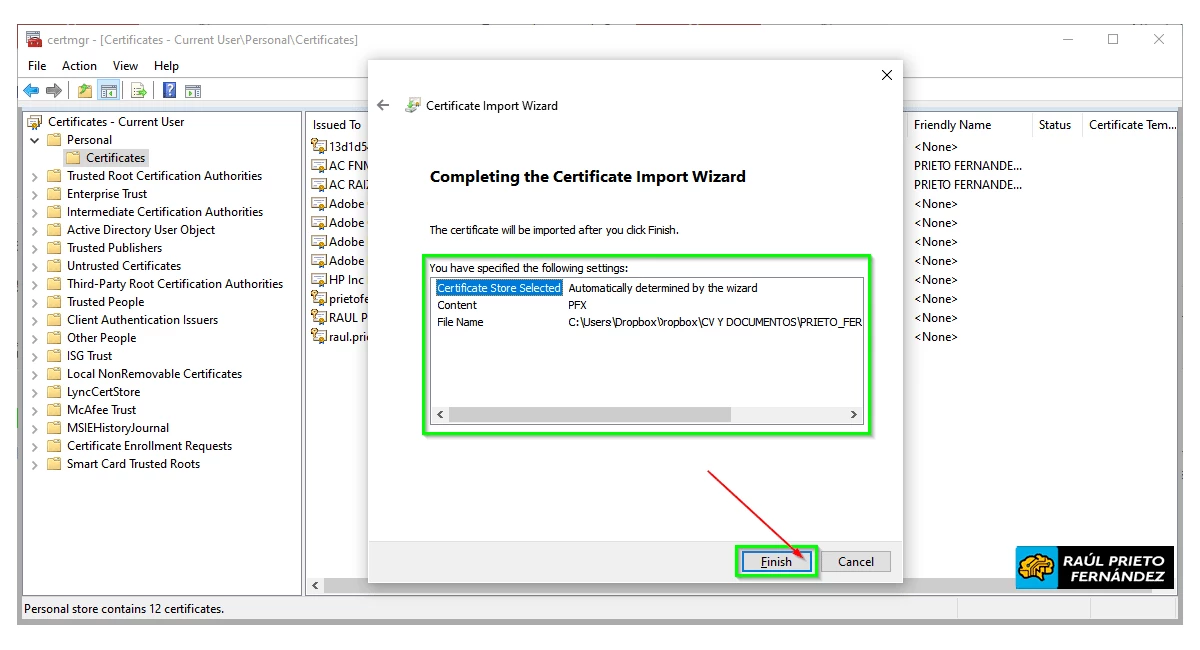Open parent folder using Up One Level icon

86,90
